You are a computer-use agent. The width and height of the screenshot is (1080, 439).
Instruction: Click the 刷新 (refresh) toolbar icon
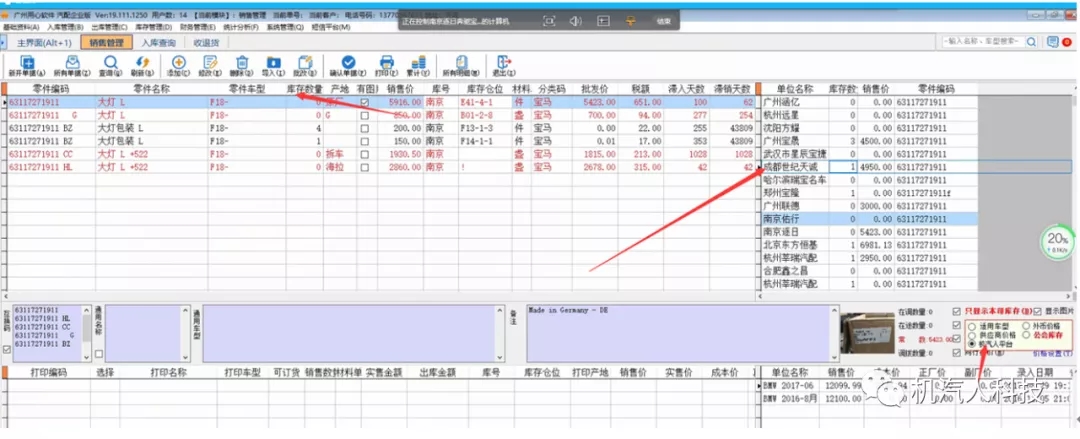tap(141, 62)
